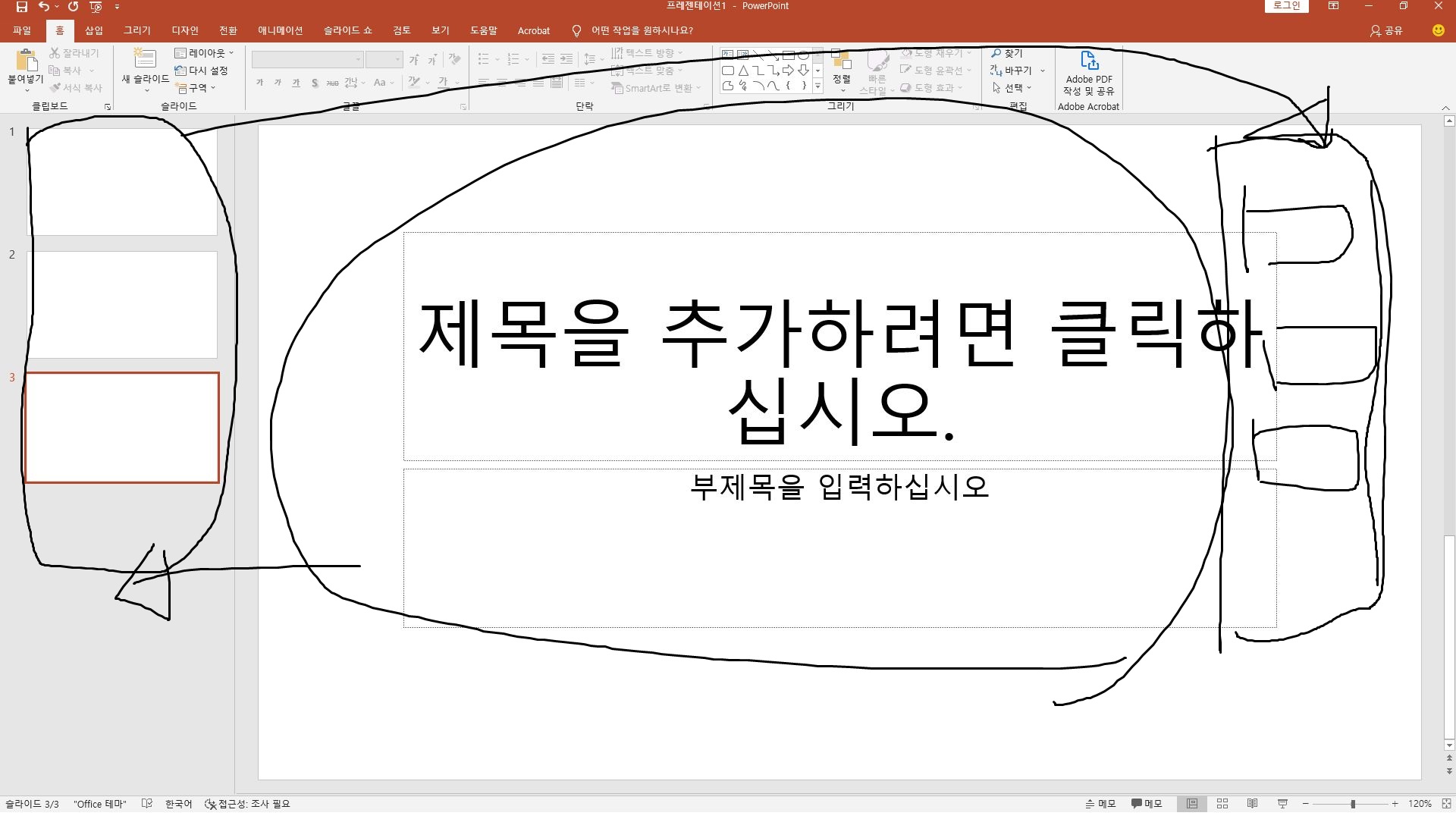The width and height of the screenshot is (1456, 819).
Task: Collapse the ribbon with chevron
Action: pos(1445,108)
